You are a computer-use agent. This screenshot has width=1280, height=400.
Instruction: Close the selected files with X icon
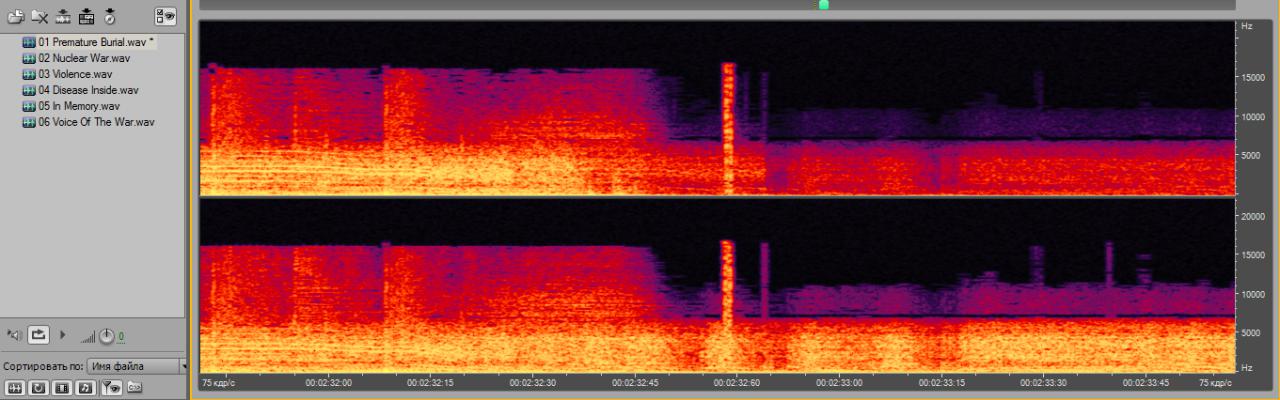[39, 16]
